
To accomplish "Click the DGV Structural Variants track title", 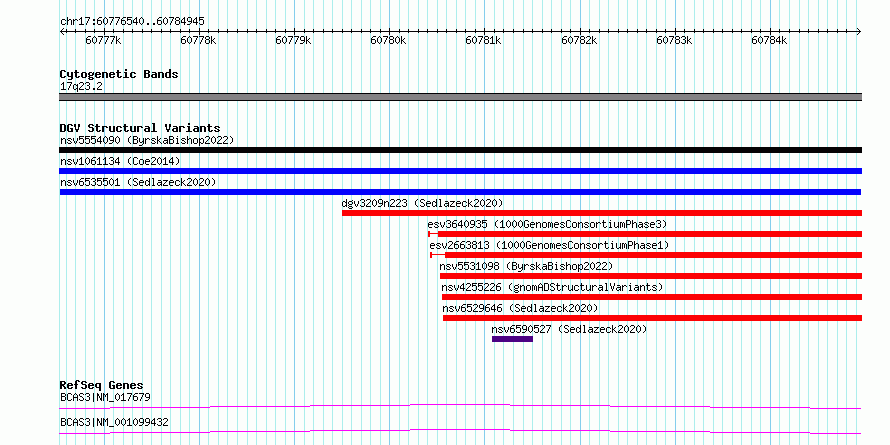I will 140,128.
